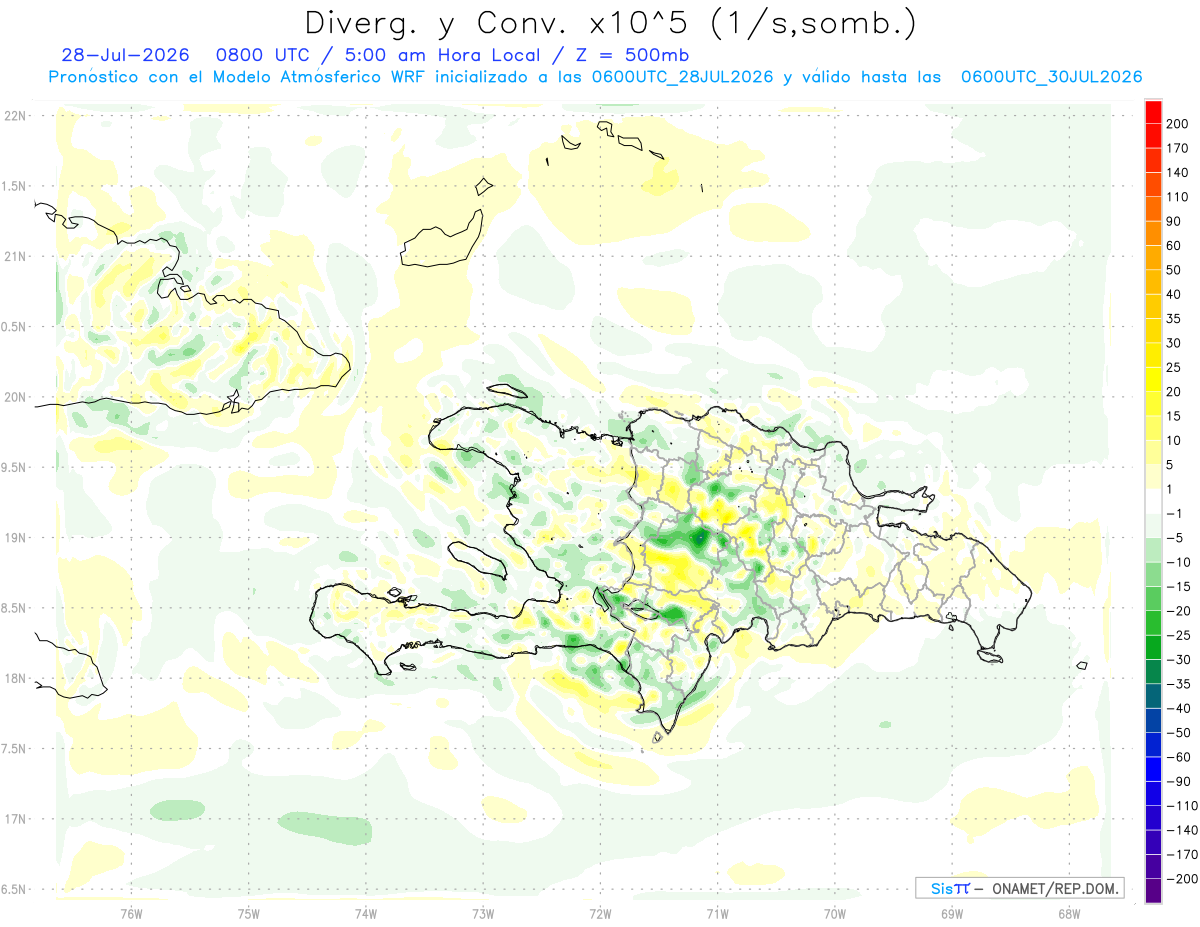Click the latitude label '21N'
Viewport: 1200px width, 927px height.
point(15,256)
